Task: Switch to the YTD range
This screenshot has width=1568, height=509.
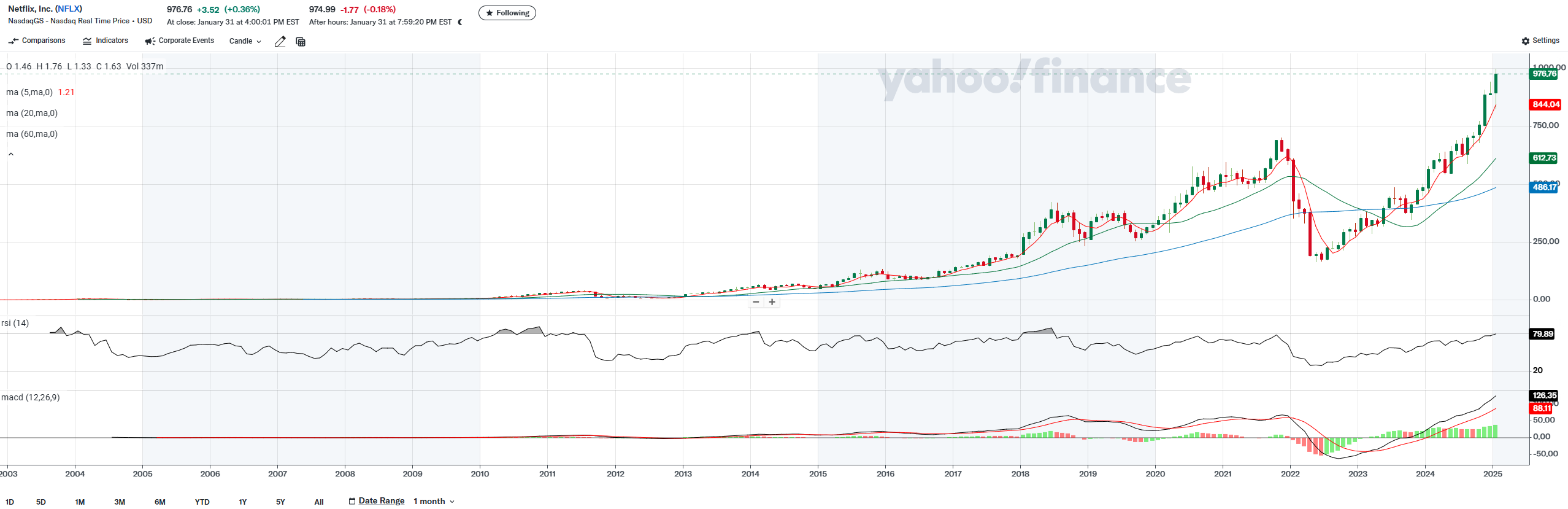Action: click(x=202, y=502)
